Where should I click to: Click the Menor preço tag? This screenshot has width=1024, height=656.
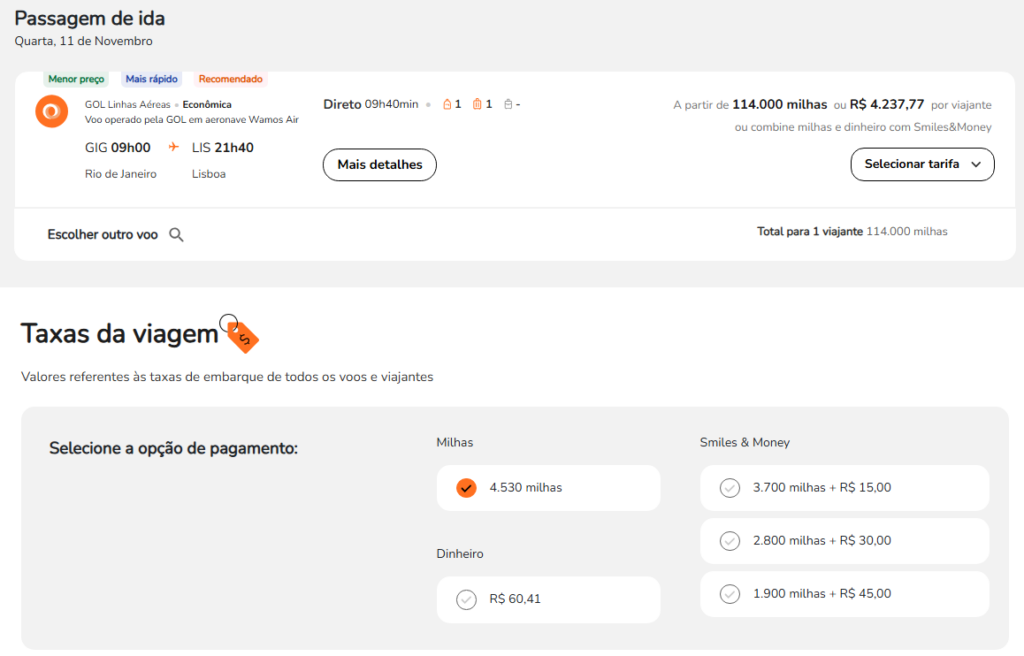[76, 79]
